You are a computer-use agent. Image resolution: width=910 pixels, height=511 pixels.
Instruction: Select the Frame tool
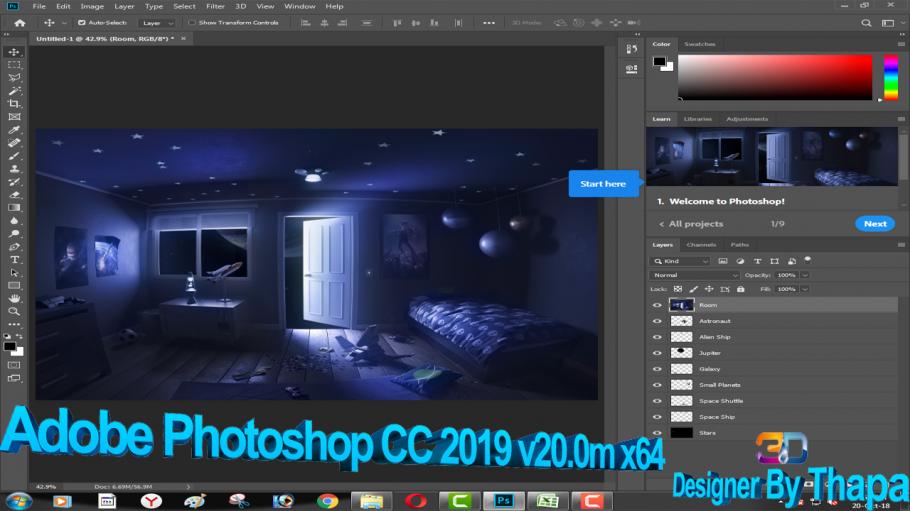(14, 117)
